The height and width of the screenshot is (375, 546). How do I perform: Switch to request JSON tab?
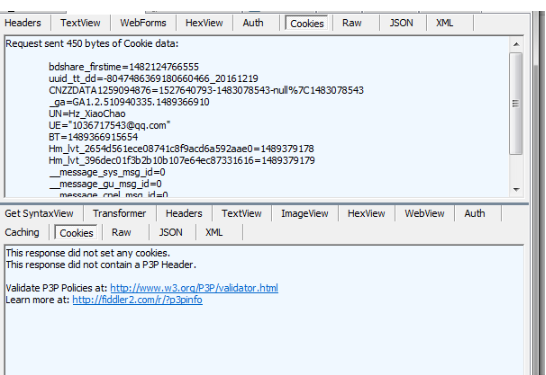(x=401, y=23)
